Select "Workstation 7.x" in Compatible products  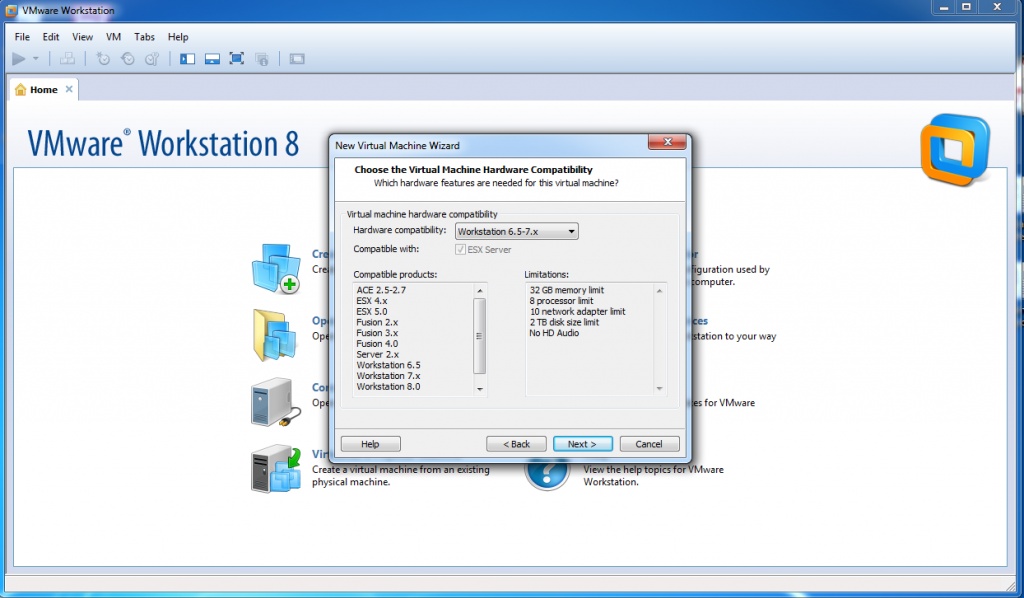(389, 376)
